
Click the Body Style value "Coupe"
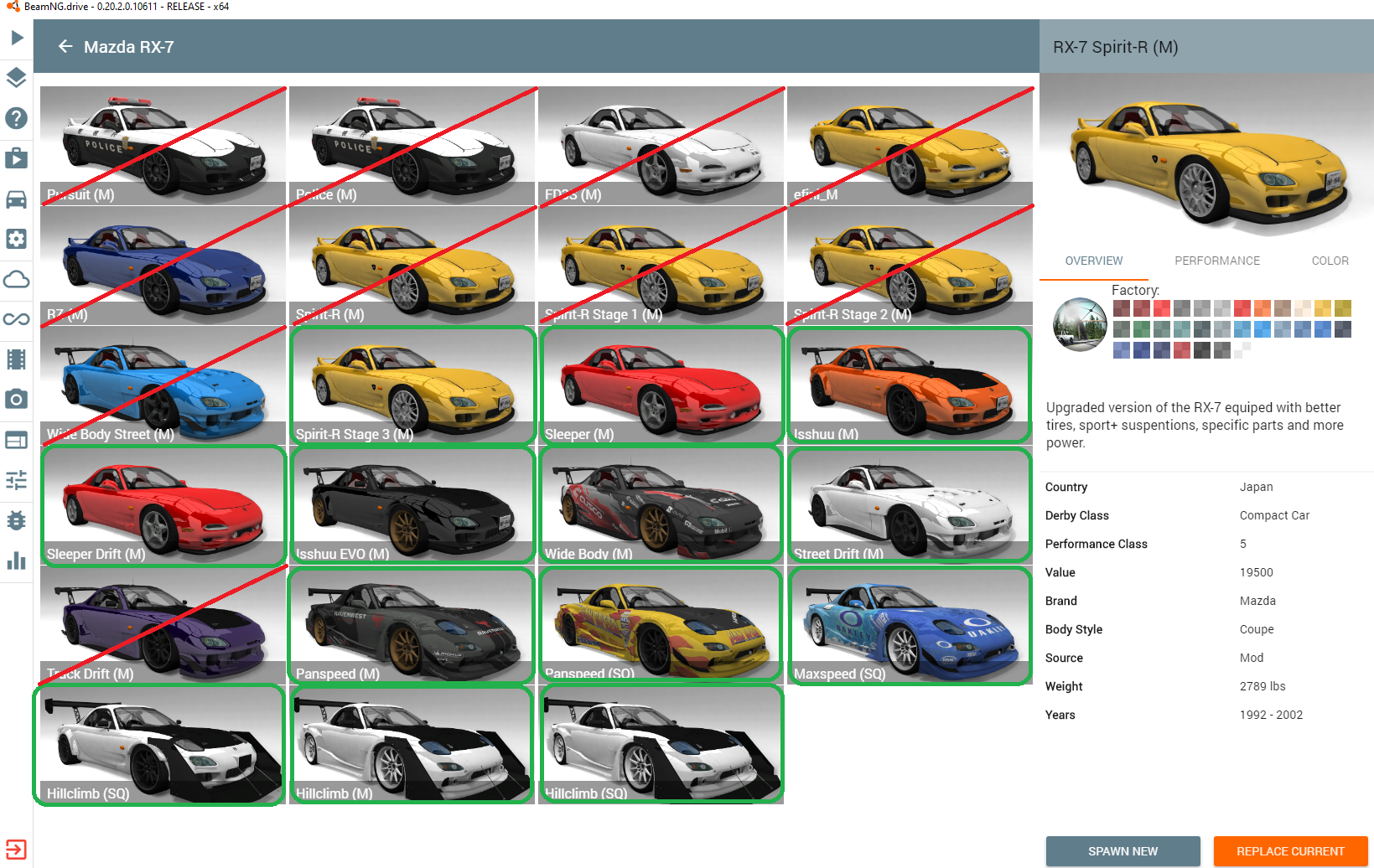[1257, 629]
